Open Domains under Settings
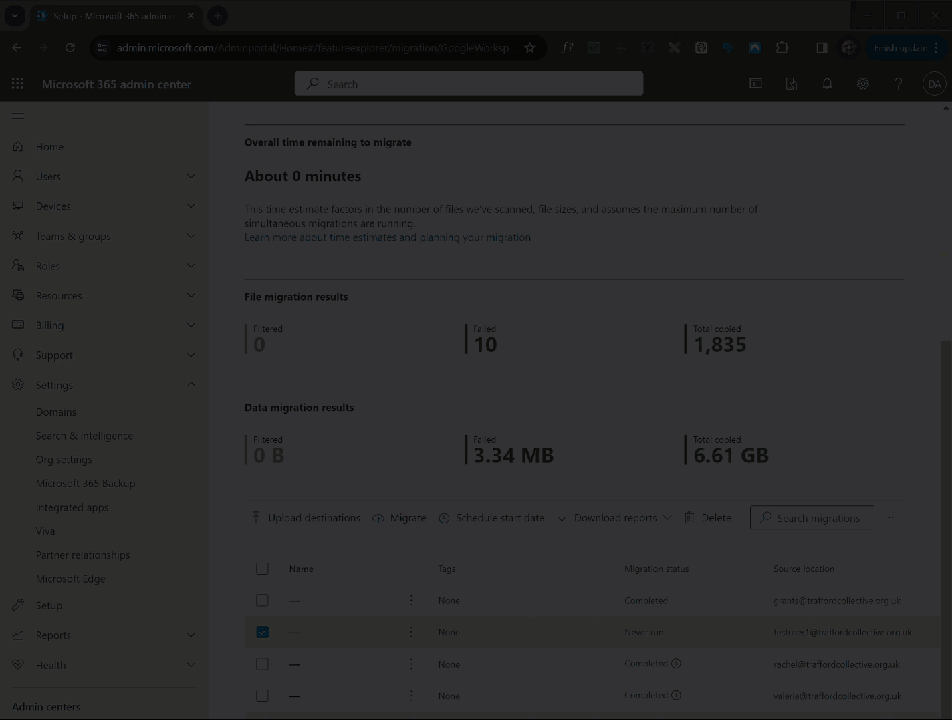Viewport: 952px width, 720px height. (56, 412)
